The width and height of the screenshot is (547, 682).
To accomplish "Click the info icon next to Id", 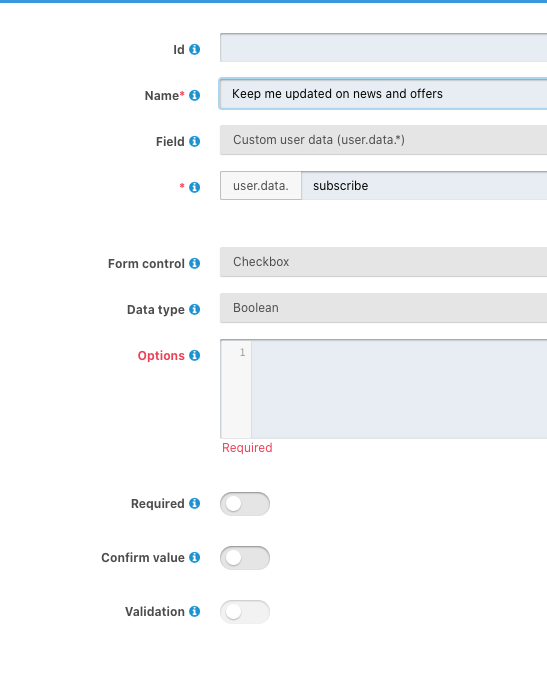I will pyautogui.click(x=194, y=50).
